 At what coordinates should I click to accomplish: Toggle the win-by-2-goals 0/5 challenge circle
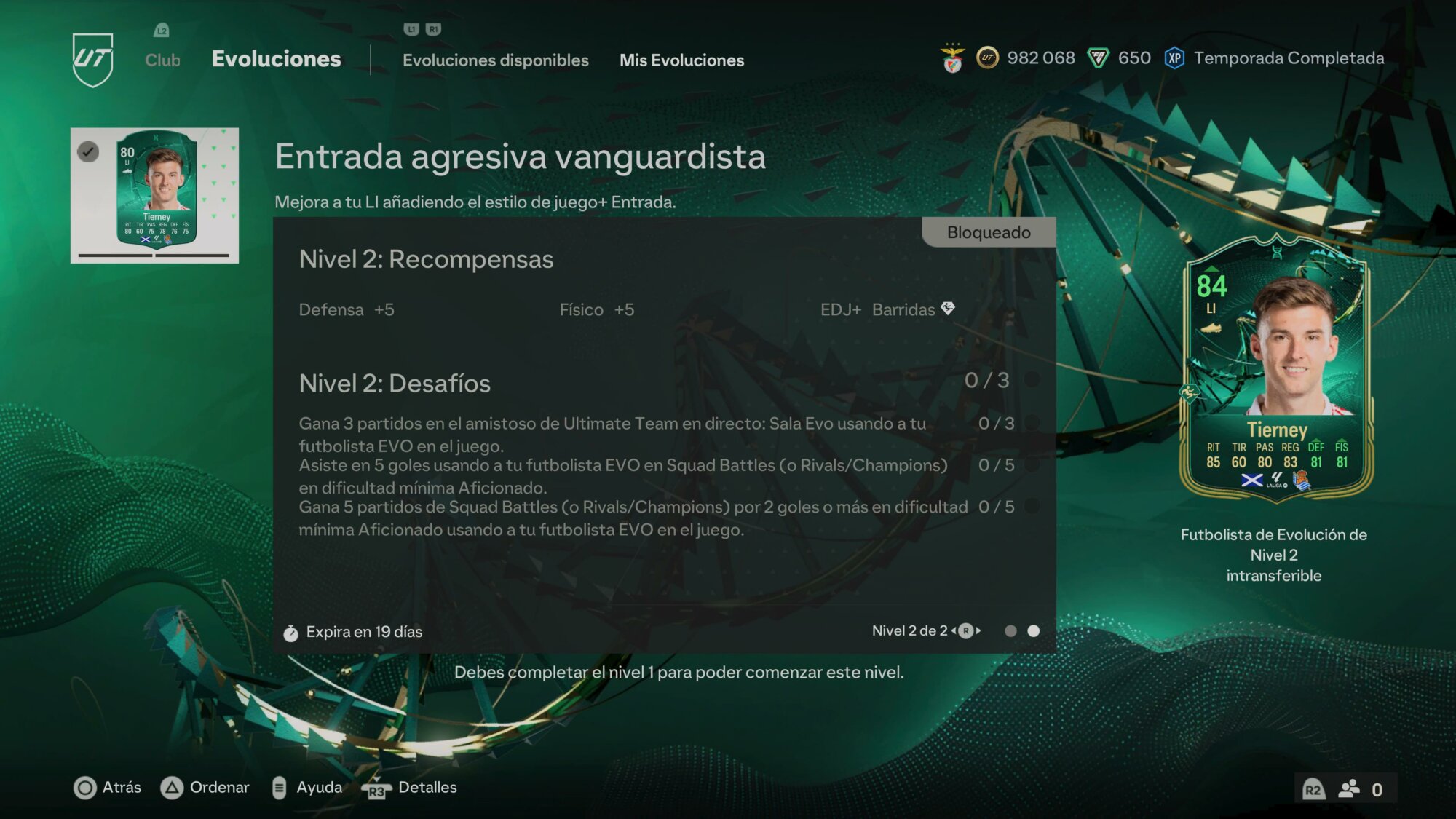click(1032, 506)
